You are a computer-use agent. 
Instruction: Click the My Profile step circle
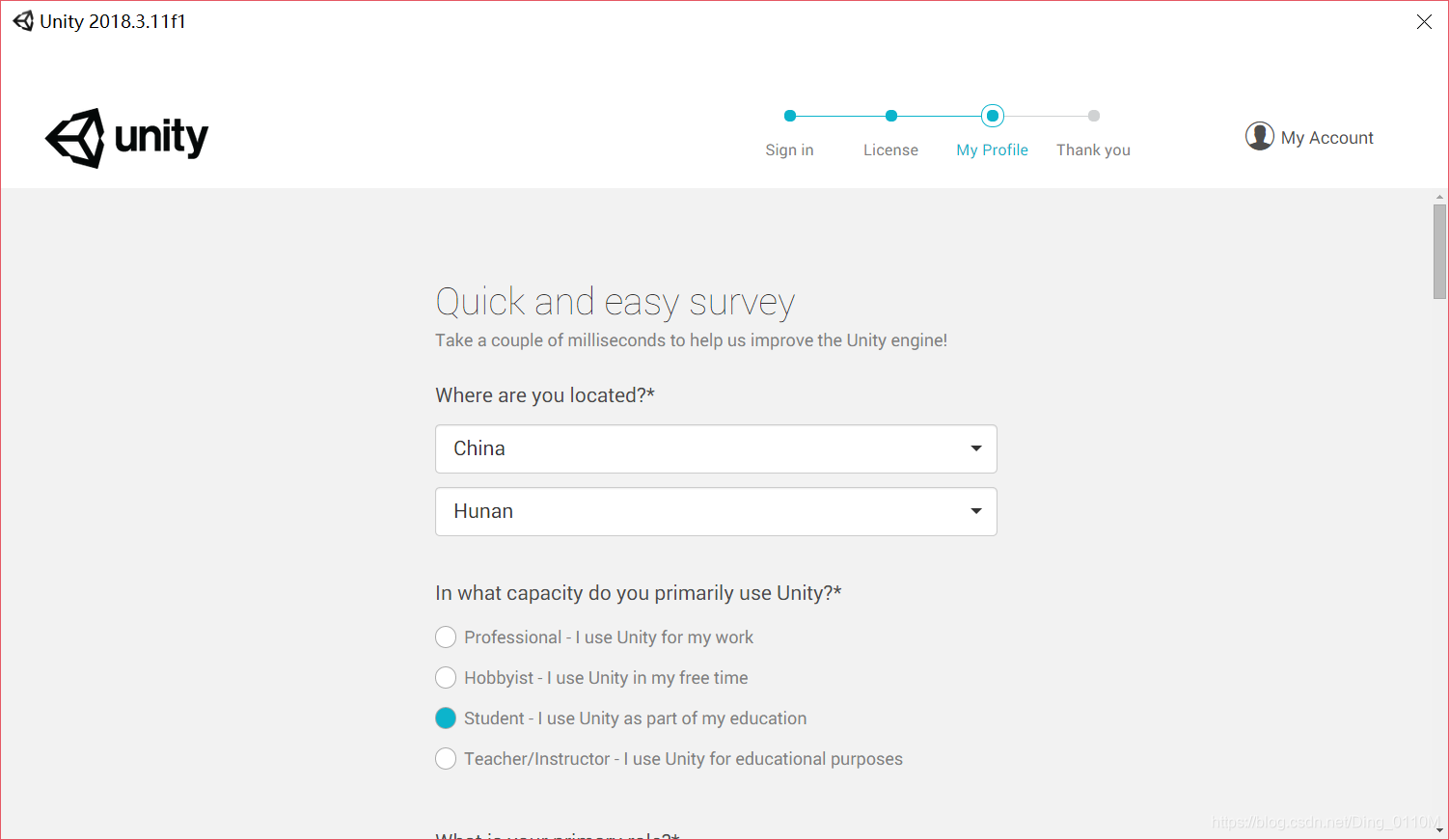(x=993, y=116)
